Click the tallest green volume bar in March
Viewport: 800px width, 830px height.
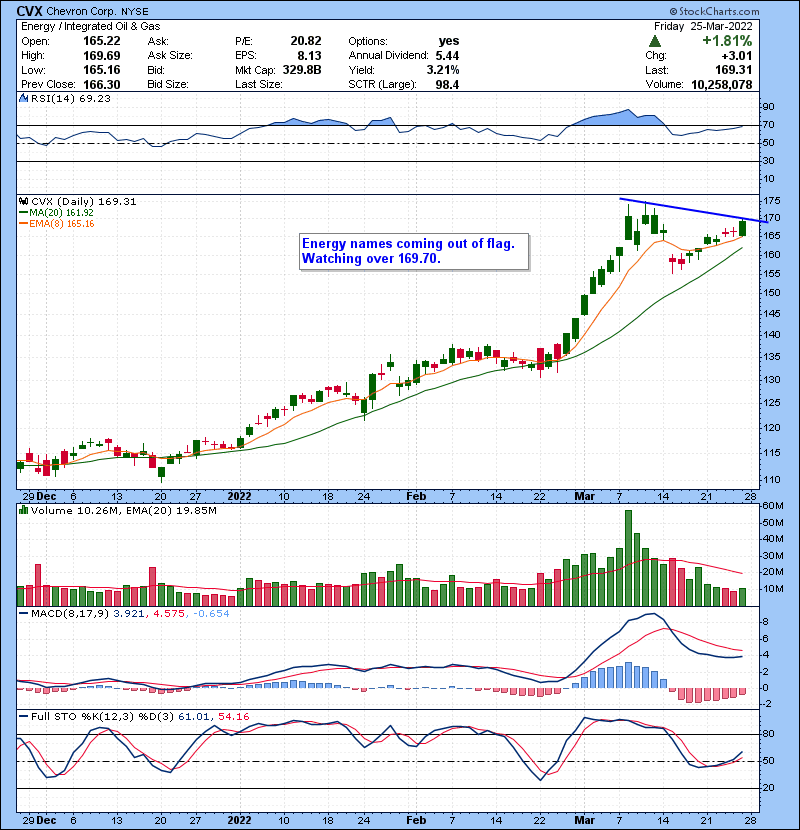(x=628, y=558)
